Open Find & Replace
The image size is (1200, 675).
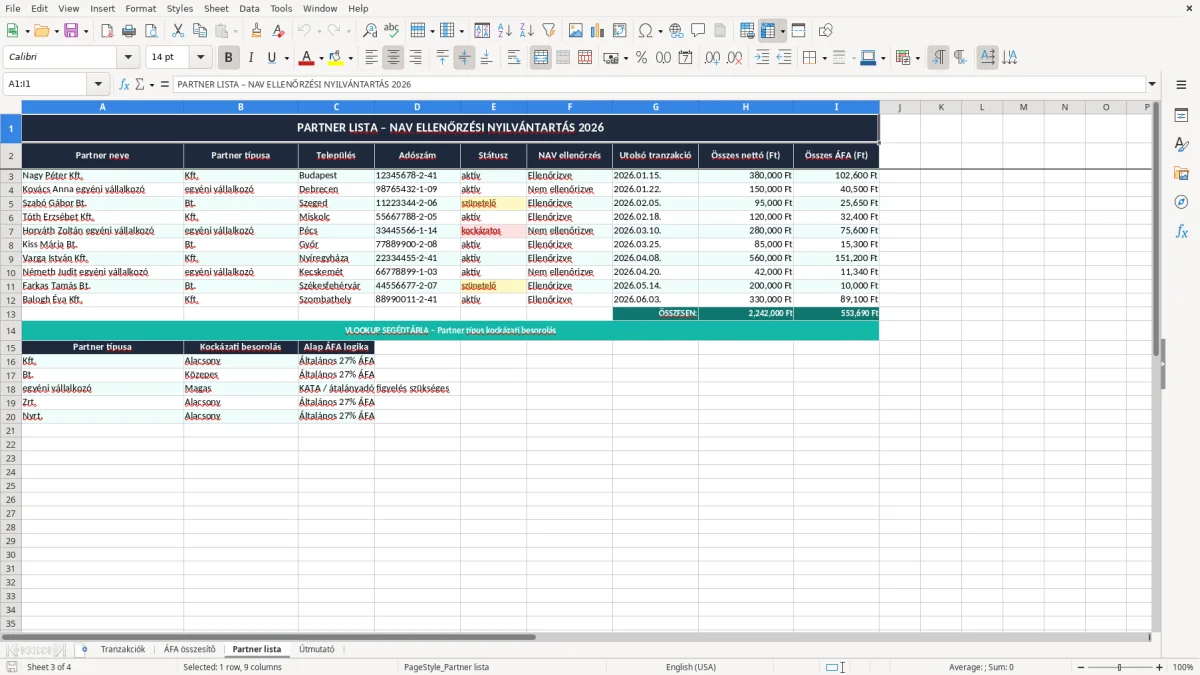point(370,31)
